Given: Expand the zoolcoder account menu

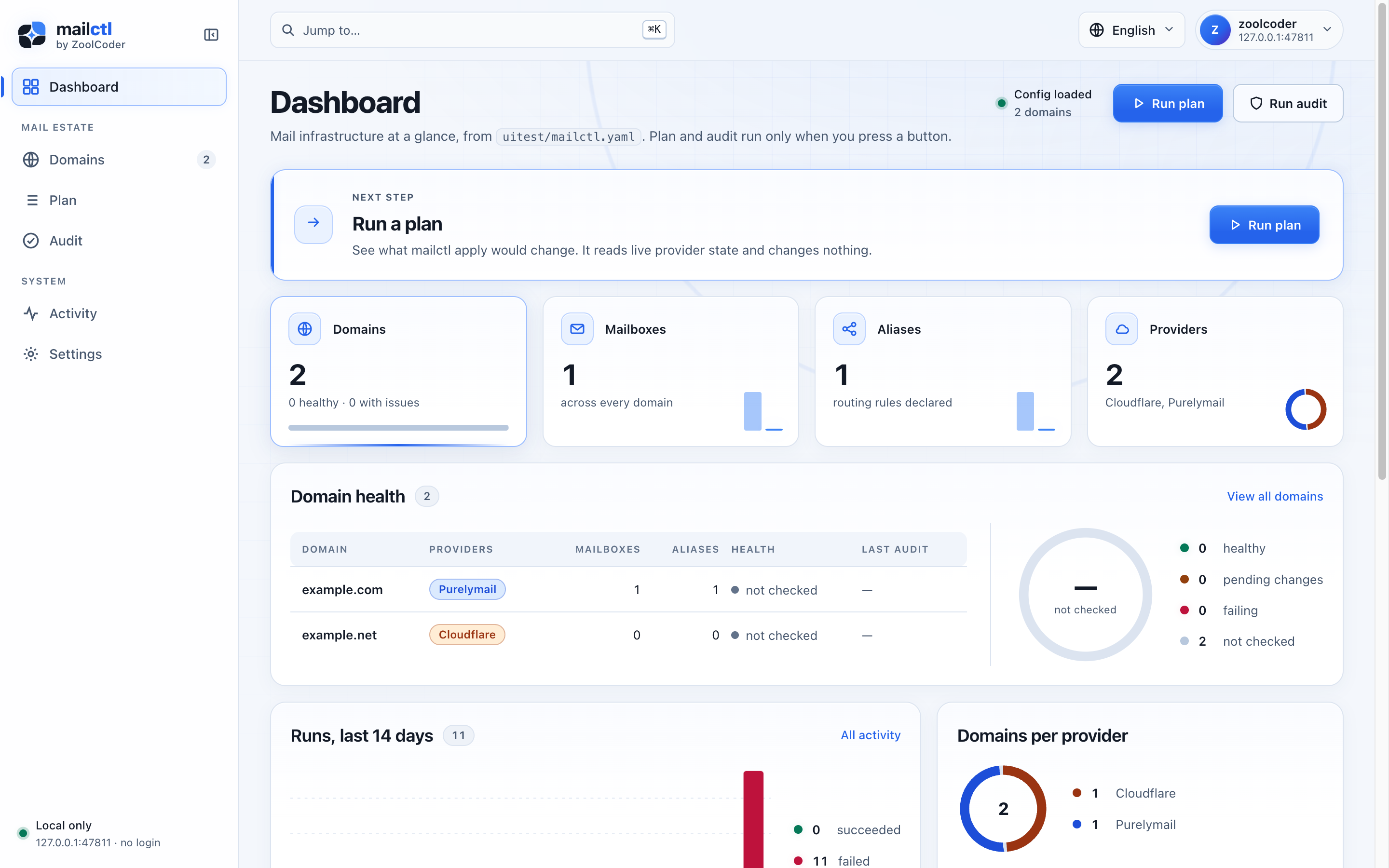Looking at the screenshot, I should [1268, 30].
